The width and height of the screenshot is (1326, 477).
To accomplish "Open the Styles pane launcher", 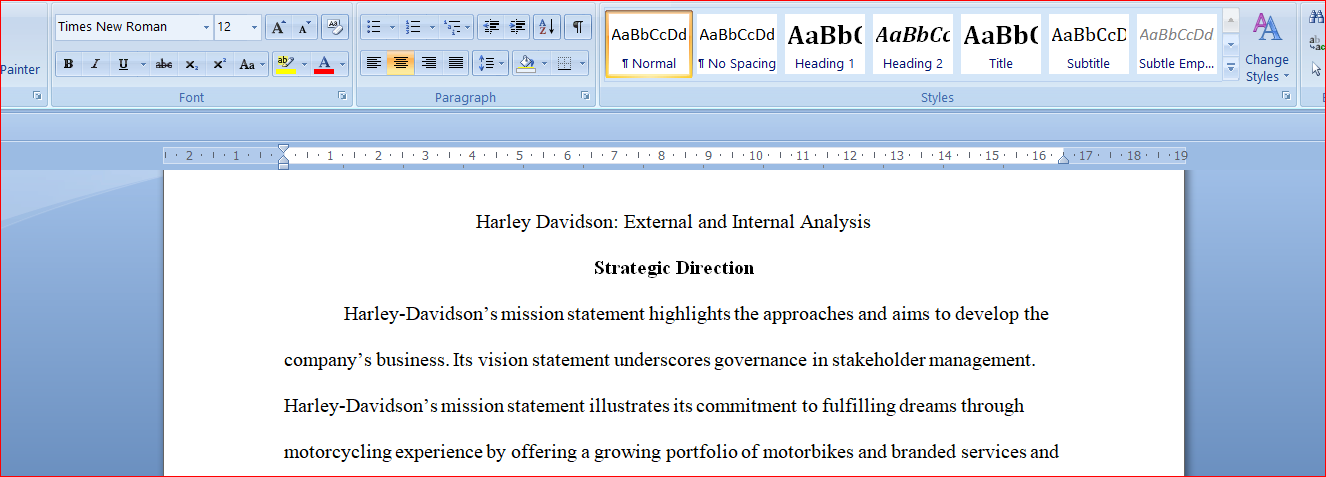I will tap(1286, 96).
